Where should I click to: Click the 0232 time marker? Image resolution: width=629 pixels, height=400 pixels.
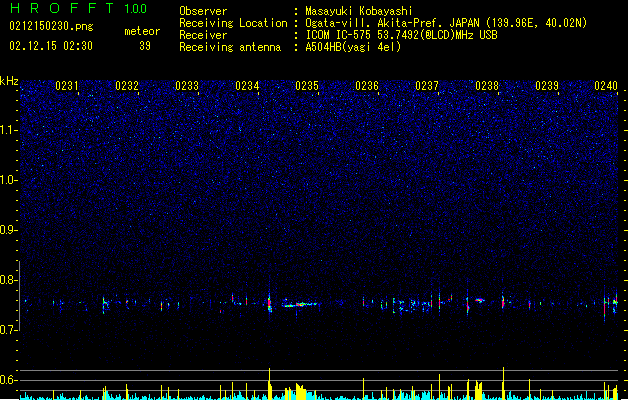pos(127,85)
